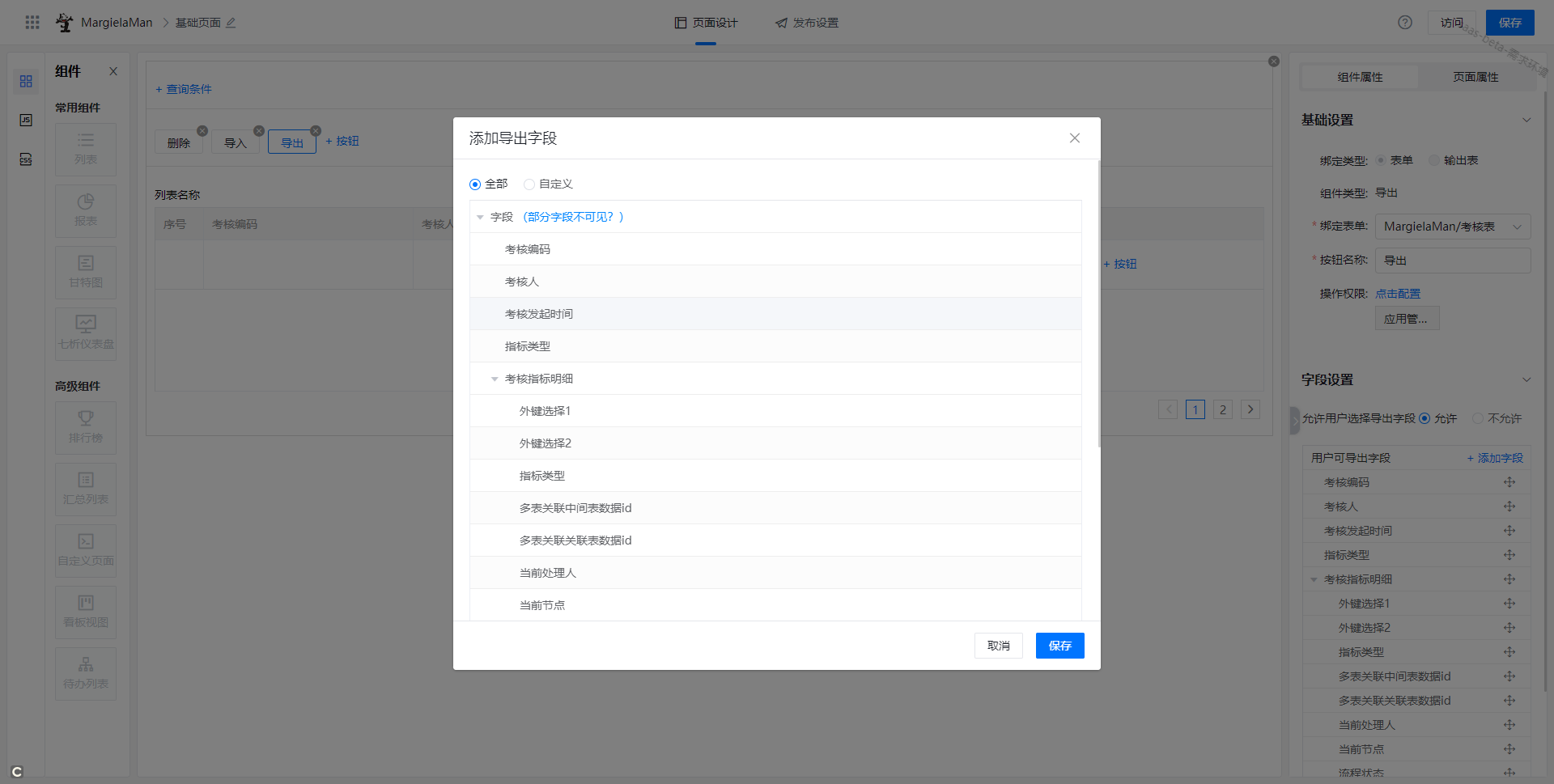Screen dimensions: 1554x784
Task: Collapse the 基础设置 section
Action: click(1526, 120)
